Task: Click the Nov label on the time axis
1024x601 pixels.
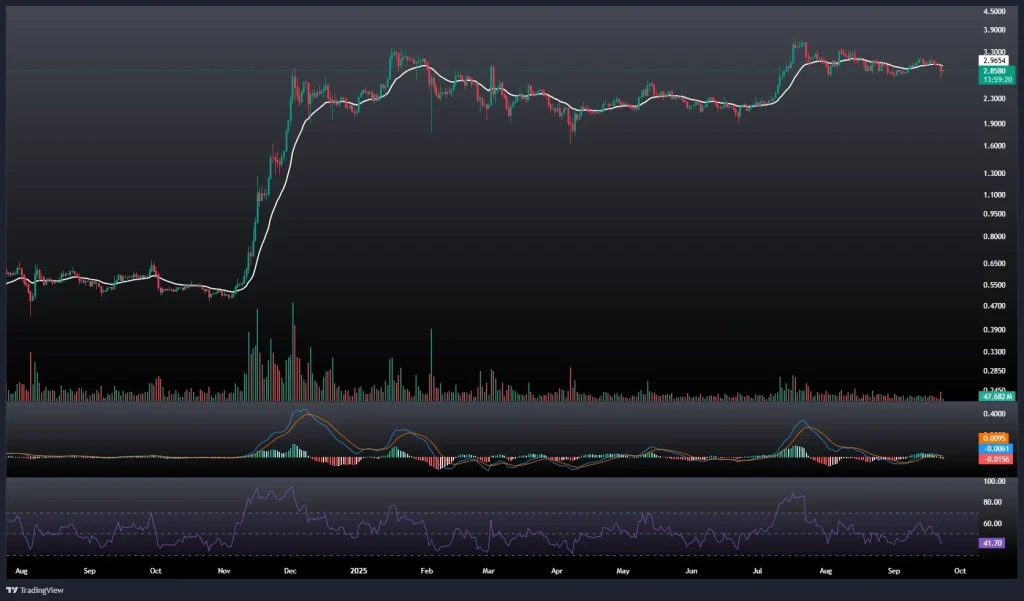Action: pos(223,570)
